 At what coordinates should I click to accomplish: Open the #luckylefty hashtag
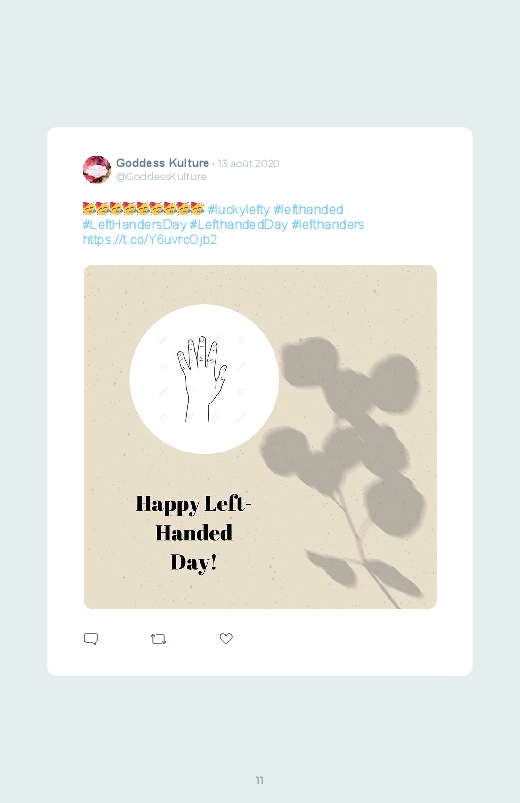[x=238, y=209]
